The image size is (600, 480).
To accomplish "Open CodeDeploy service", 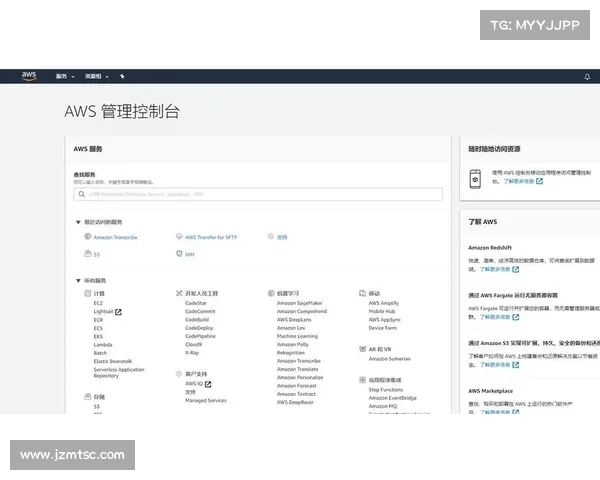I will click(199, 328).
